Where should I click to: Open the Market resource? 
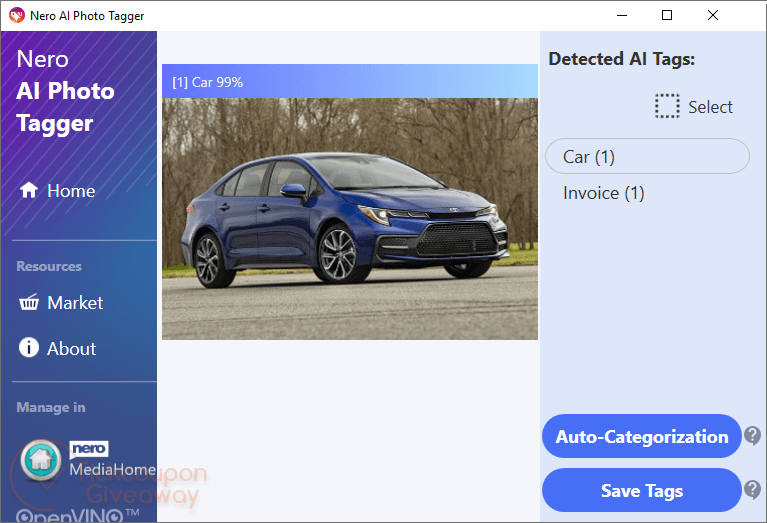[61, 303]
